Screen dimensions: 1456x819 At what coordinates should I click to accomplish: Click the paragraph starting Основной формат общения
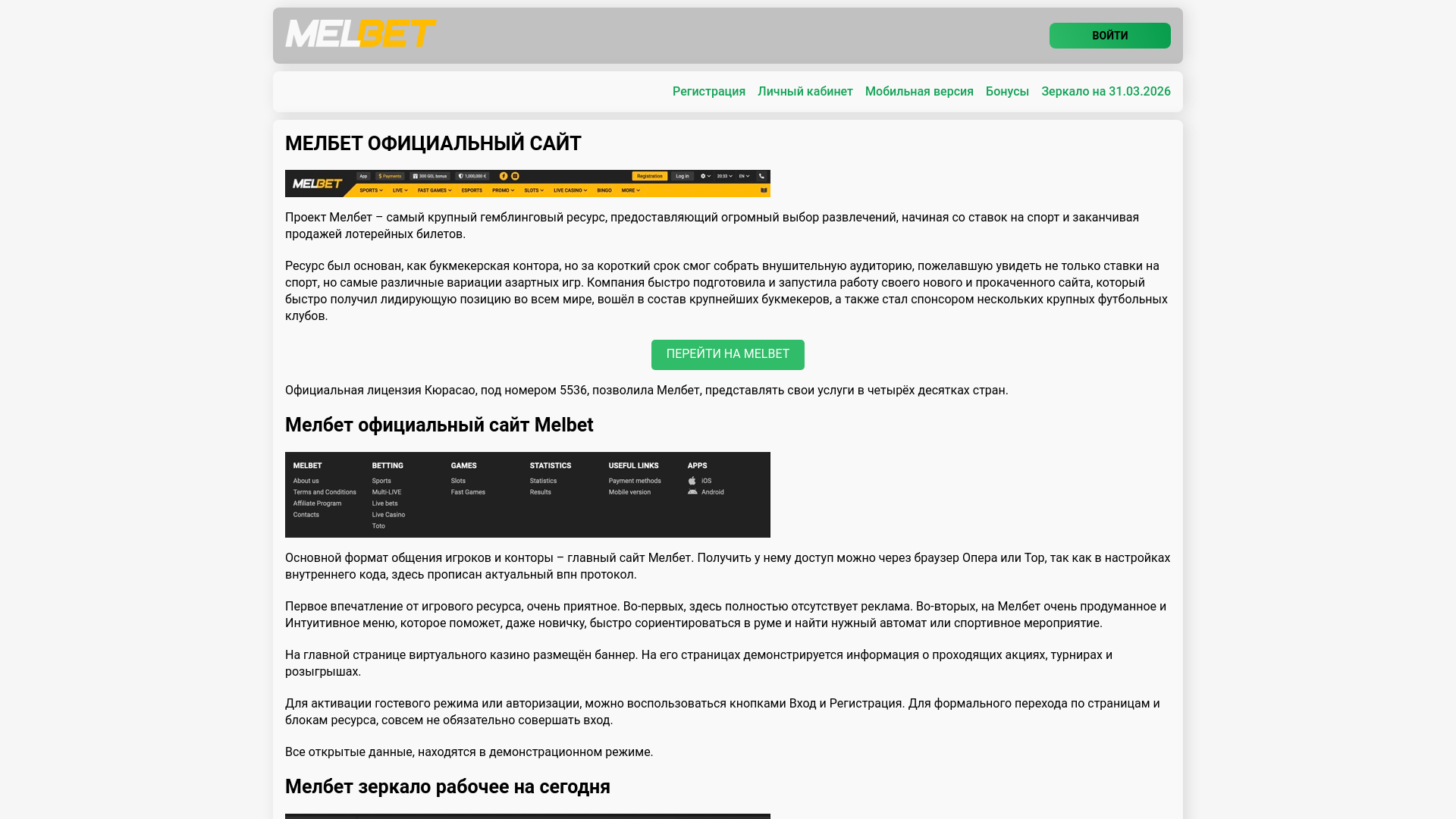pyautogui.click(x=728, y=566)
